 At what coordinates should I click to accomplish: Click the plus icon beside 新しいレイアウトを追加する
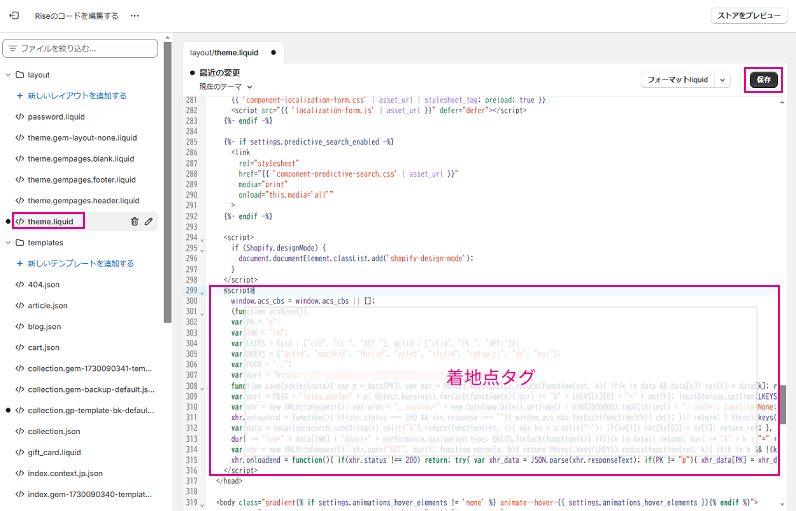pyautogui.click(x=20, y=95)
